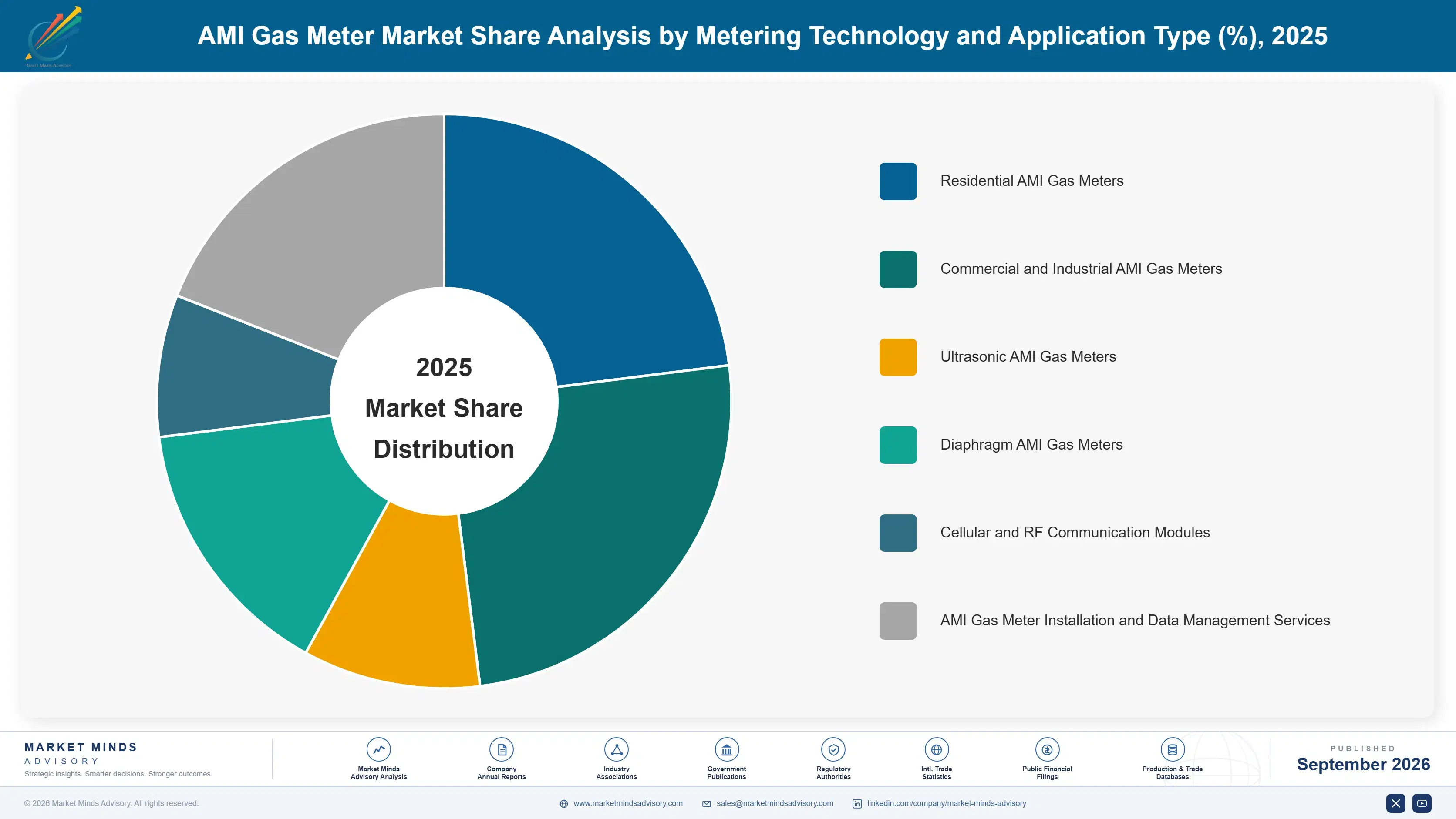This screenshot has width=1456, height=819.
Task: Click the 'Ultrasonic AMI Gas Meters' legend label
Action: pos(1028,356)
